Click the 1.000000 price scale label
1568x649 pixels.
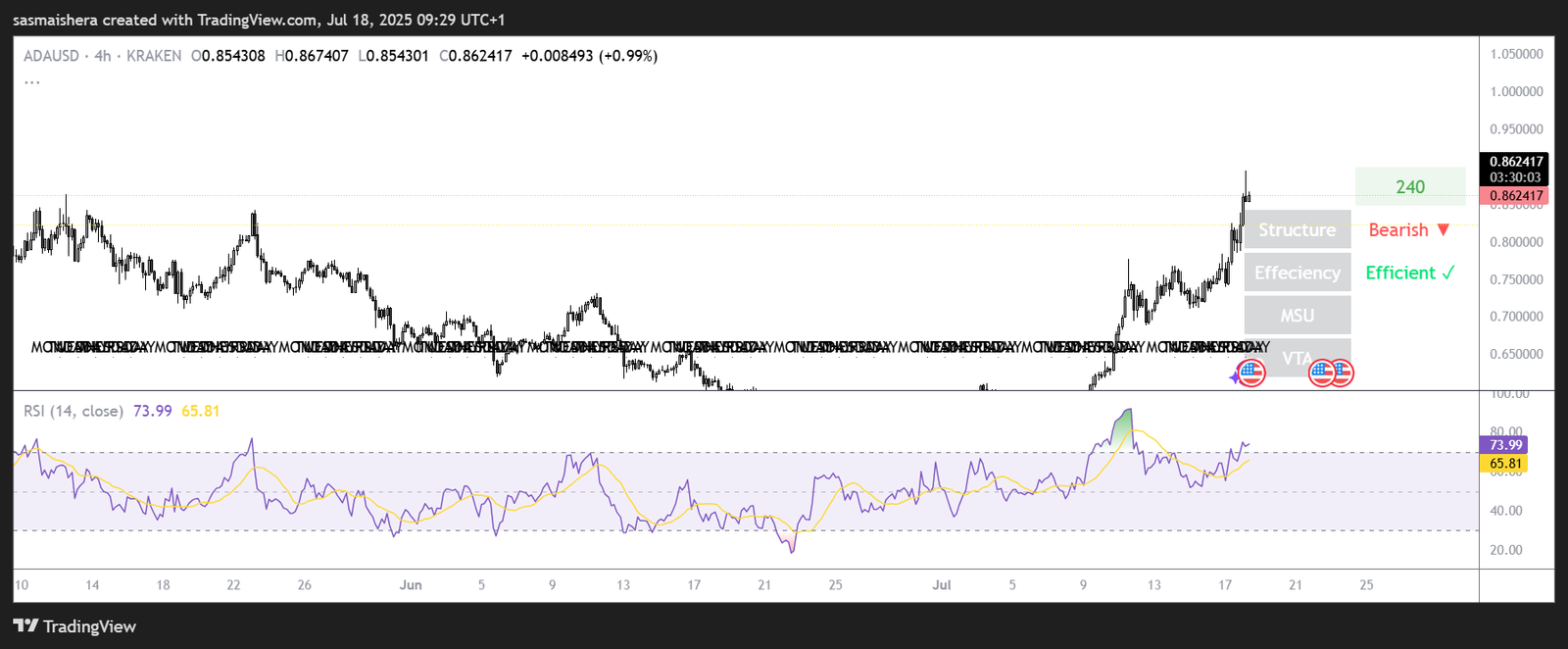tap(1516, 91)
